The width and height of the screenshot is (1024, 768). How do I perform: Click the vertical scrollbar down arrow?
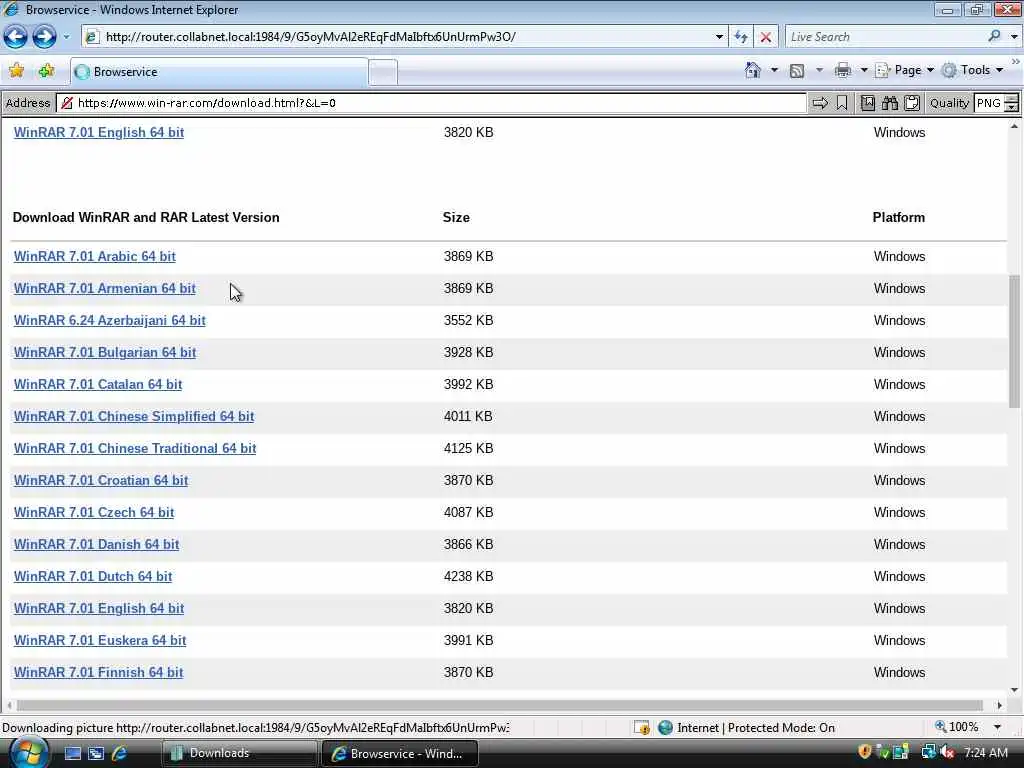pyautogui.click(x=1014, y=690)
